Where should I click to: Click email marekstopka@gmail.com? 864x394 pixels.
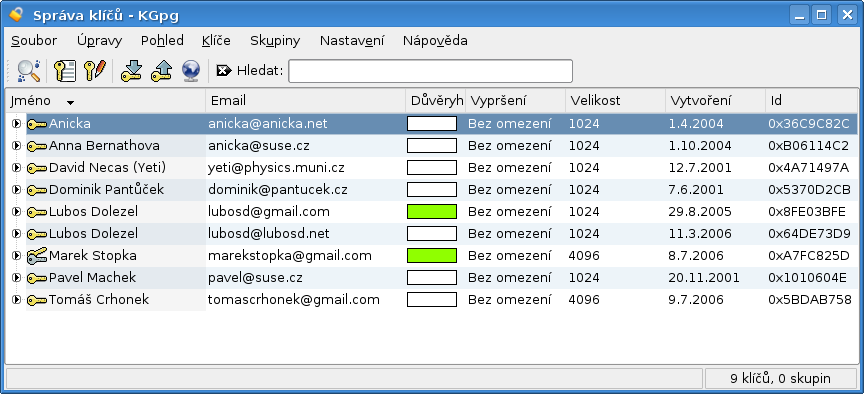pos(290,256)
